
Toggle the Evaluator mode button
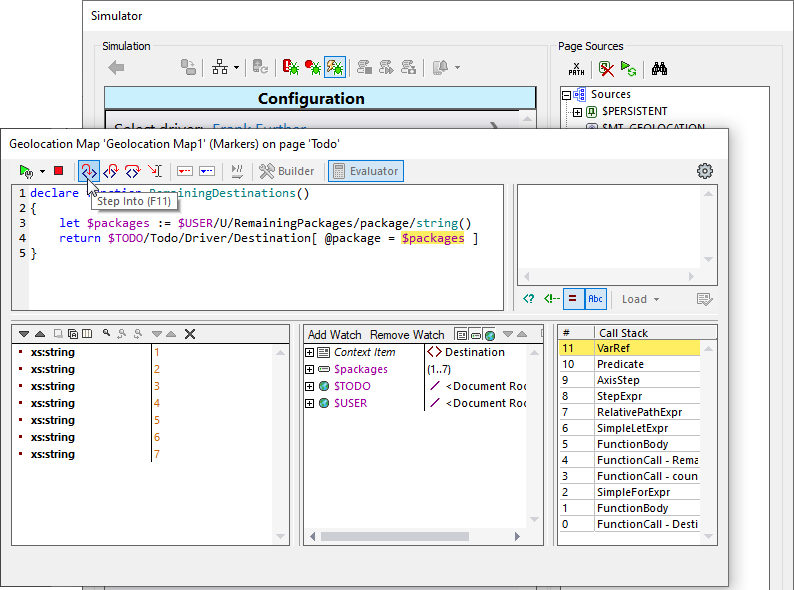[x=366, y=171]
